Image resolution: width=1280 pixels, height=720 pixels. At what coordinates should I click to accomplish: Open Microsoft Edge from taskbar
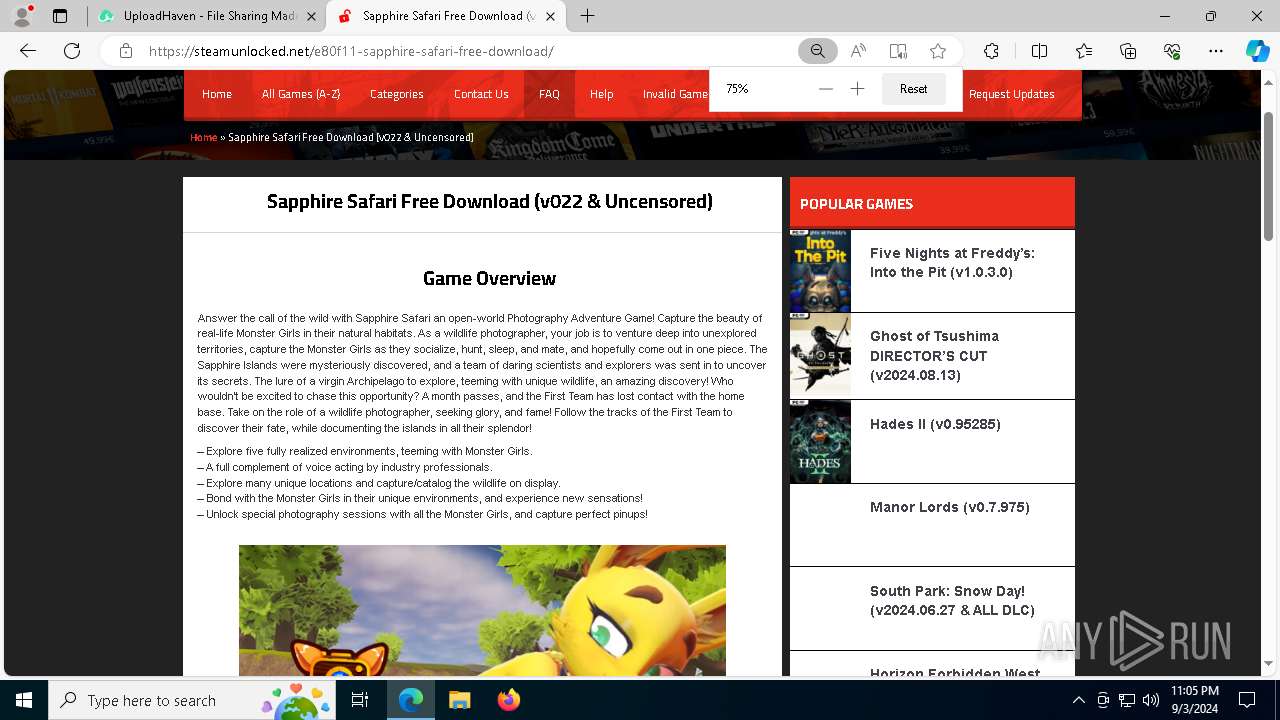coord(411,700)
